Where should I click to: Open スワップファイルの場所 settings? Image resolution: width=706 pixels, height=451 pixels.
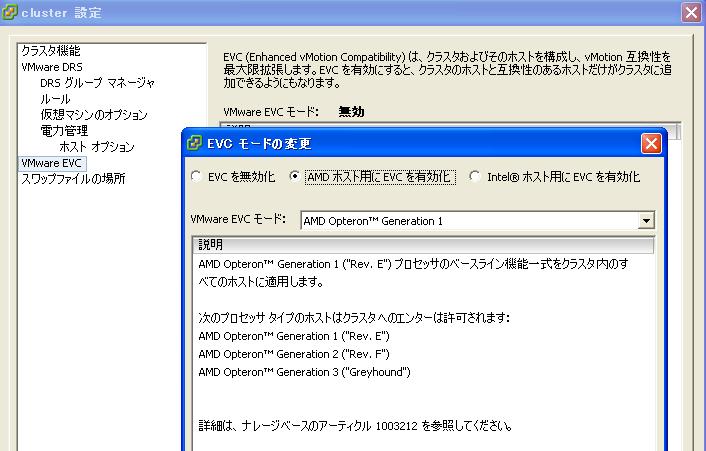coord(73,179)
